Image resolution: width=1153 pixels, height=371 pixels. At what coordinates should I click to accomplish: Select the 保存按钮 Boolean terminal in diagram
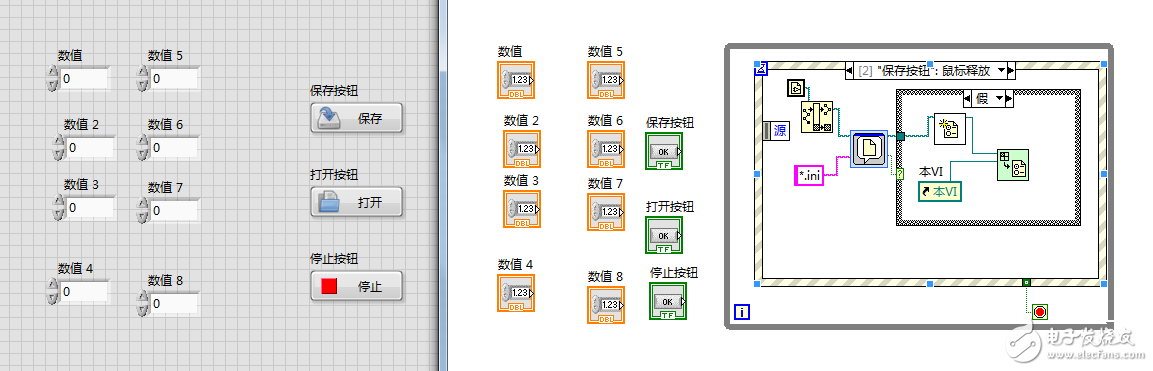tap(664, 151)
